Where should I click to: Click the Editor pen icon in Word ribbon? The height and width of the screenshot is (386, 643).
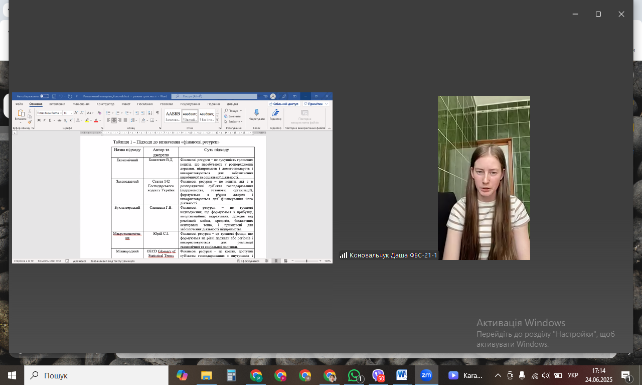tap(276, 112)
